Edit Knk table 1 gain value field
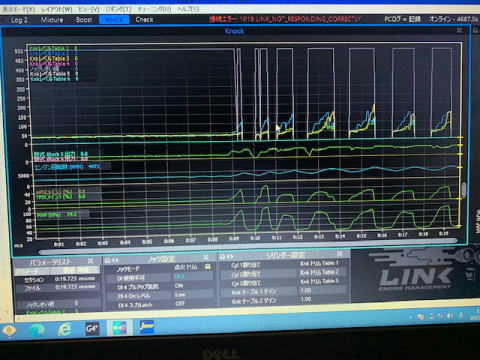480x360 pixels. (x=321, y=290)
